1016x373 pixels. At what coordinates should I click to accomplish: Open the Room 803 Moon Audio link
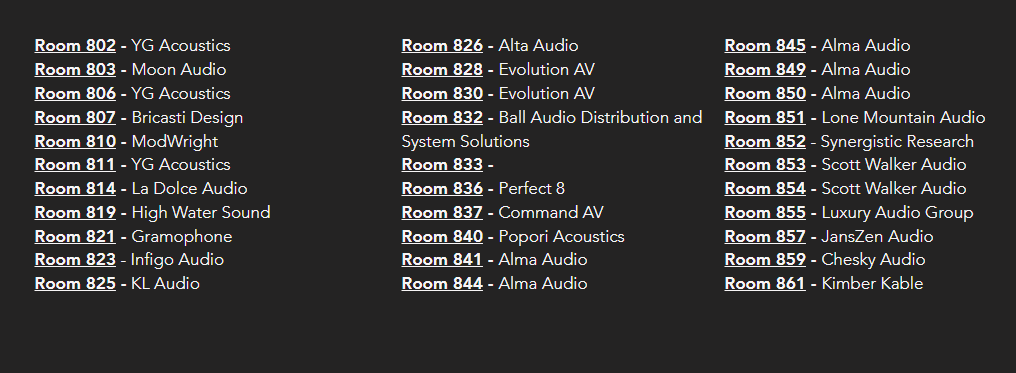75,70
